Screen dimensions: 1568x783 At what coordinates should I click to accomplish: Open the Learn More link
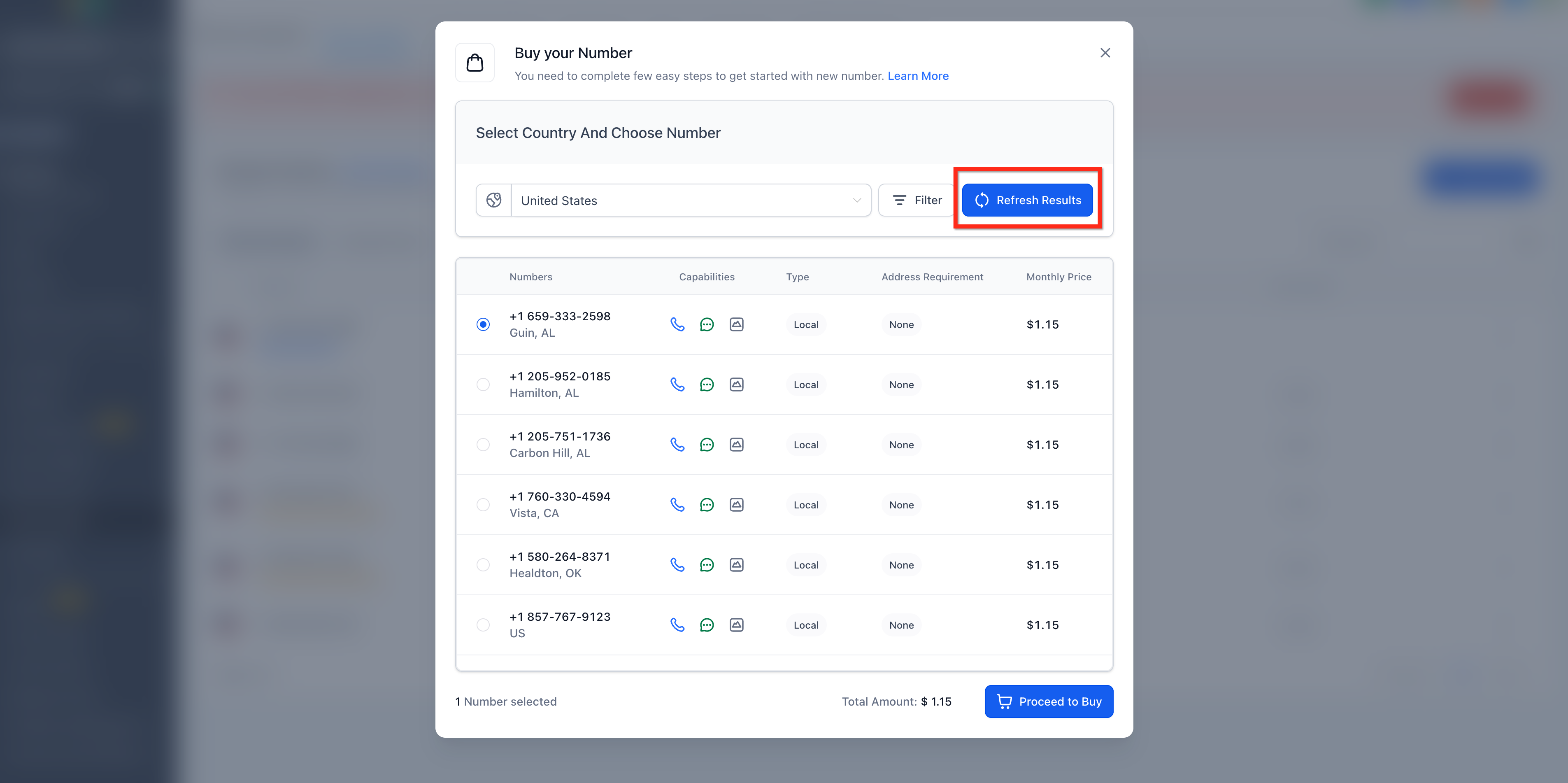point(917,76)
